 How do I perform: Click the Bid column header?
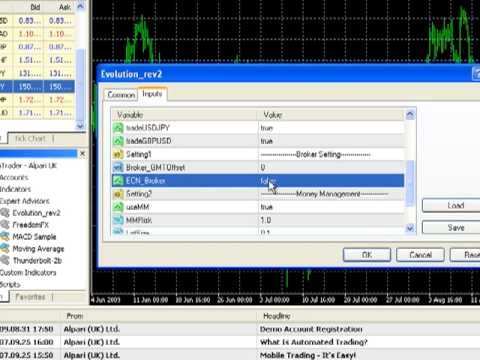pyautogui.click(x=28, y=7)
